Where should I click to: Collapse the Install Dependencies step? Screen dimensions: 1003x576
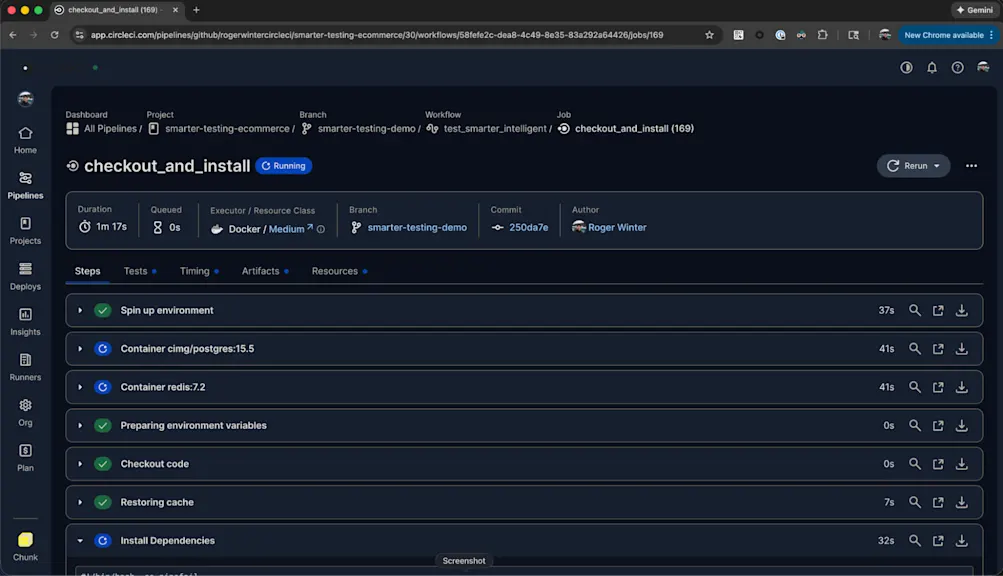80,541
